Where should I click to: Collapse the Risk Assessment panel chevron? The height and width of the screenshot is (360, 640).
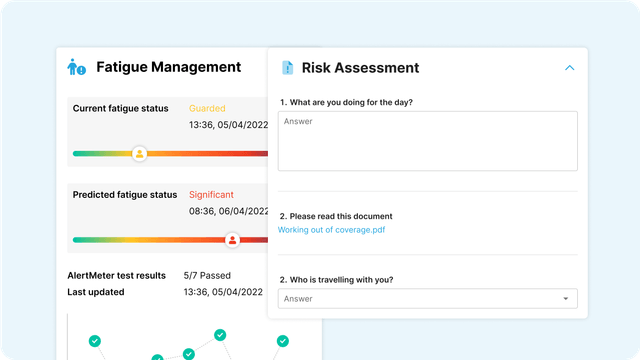click(569, 68)
